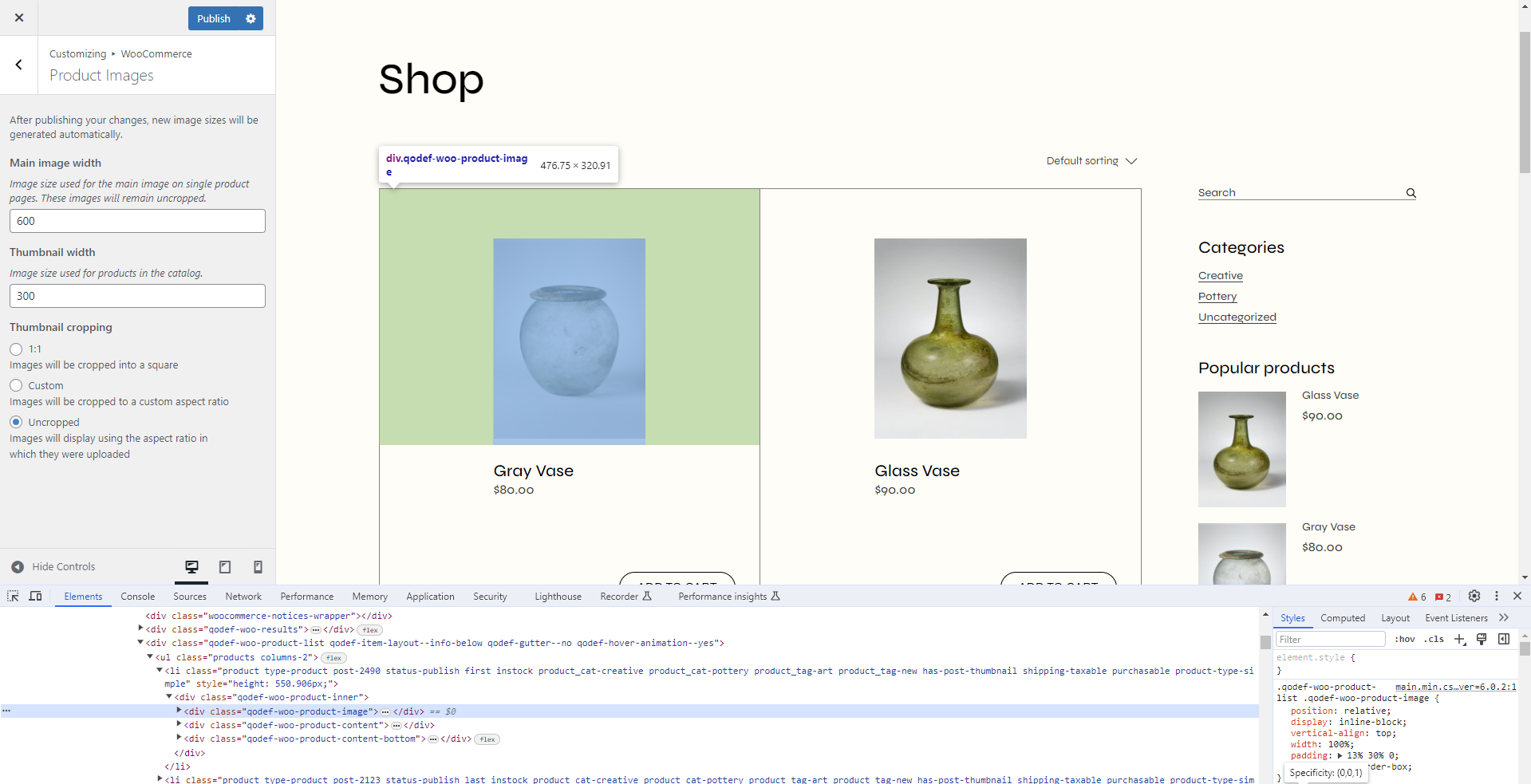Click the Glass Vase popular product thumbnail
Viewport: 1531px width, 784px height.
(x=1241, y=449)
